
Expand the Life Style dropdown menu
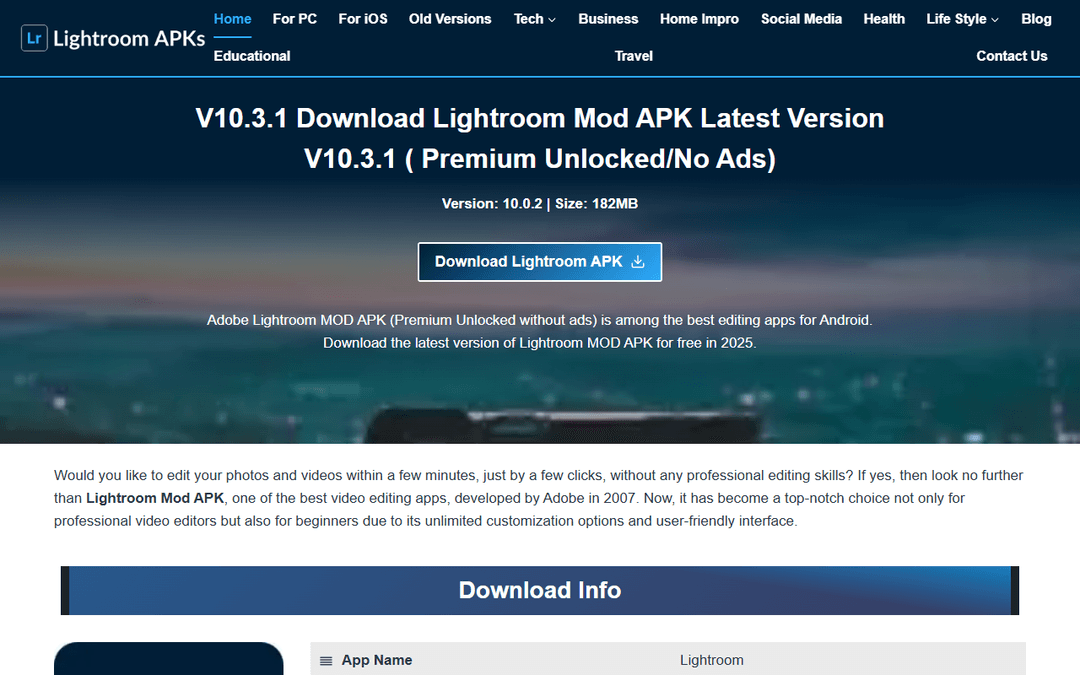[962, 19]
